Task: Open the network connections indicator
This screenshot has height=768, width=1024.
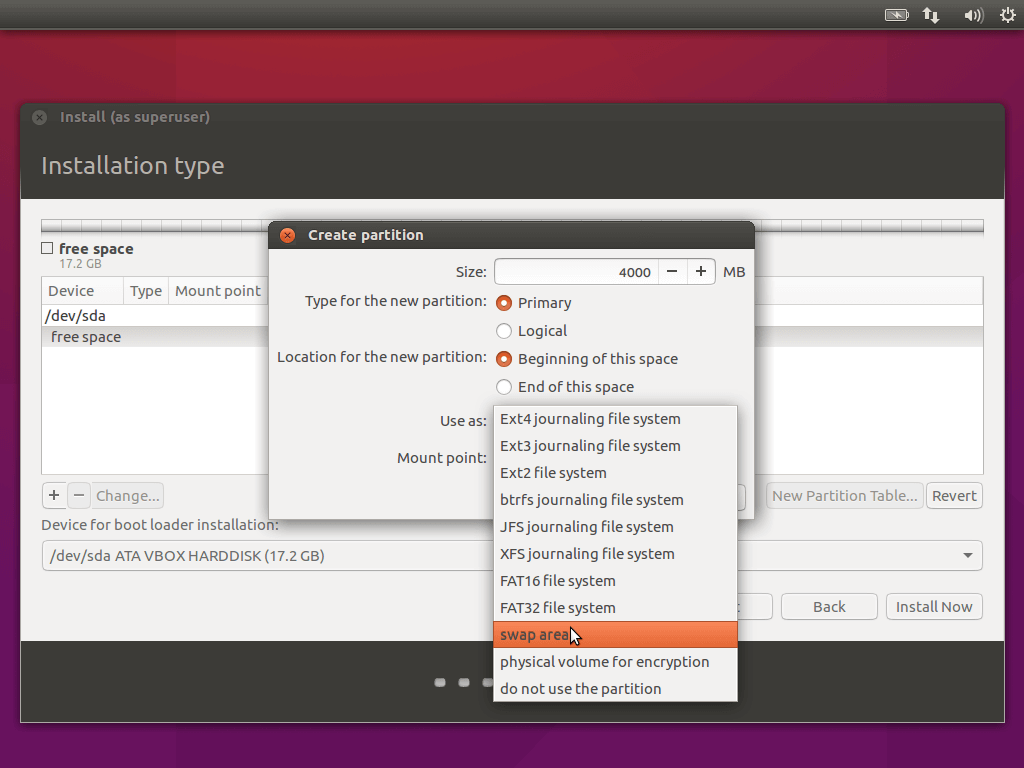Action: pyautogui.click(x=931, y=15)
